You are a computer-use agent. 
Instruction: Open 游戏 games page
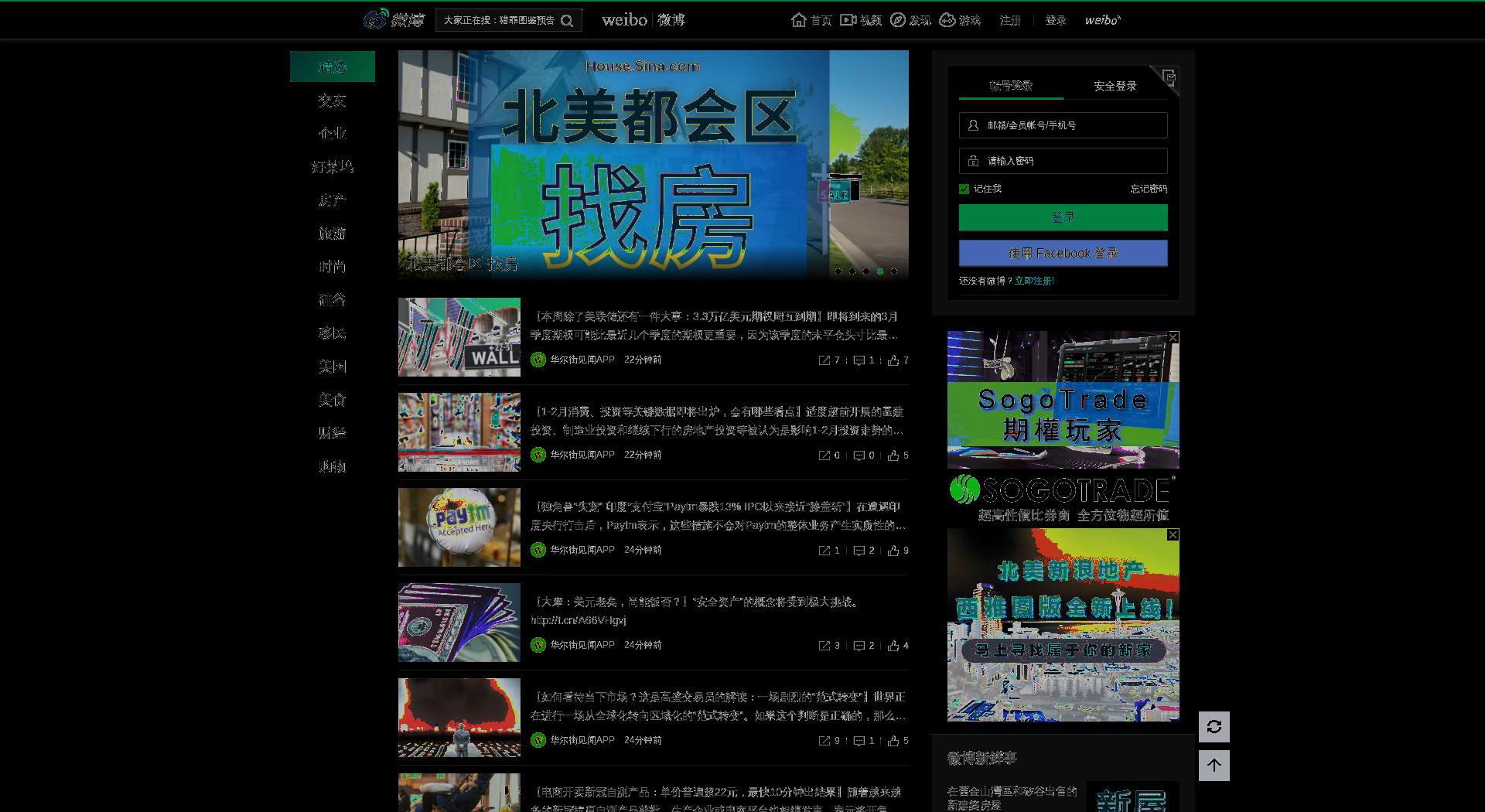(x=960, y=20)
